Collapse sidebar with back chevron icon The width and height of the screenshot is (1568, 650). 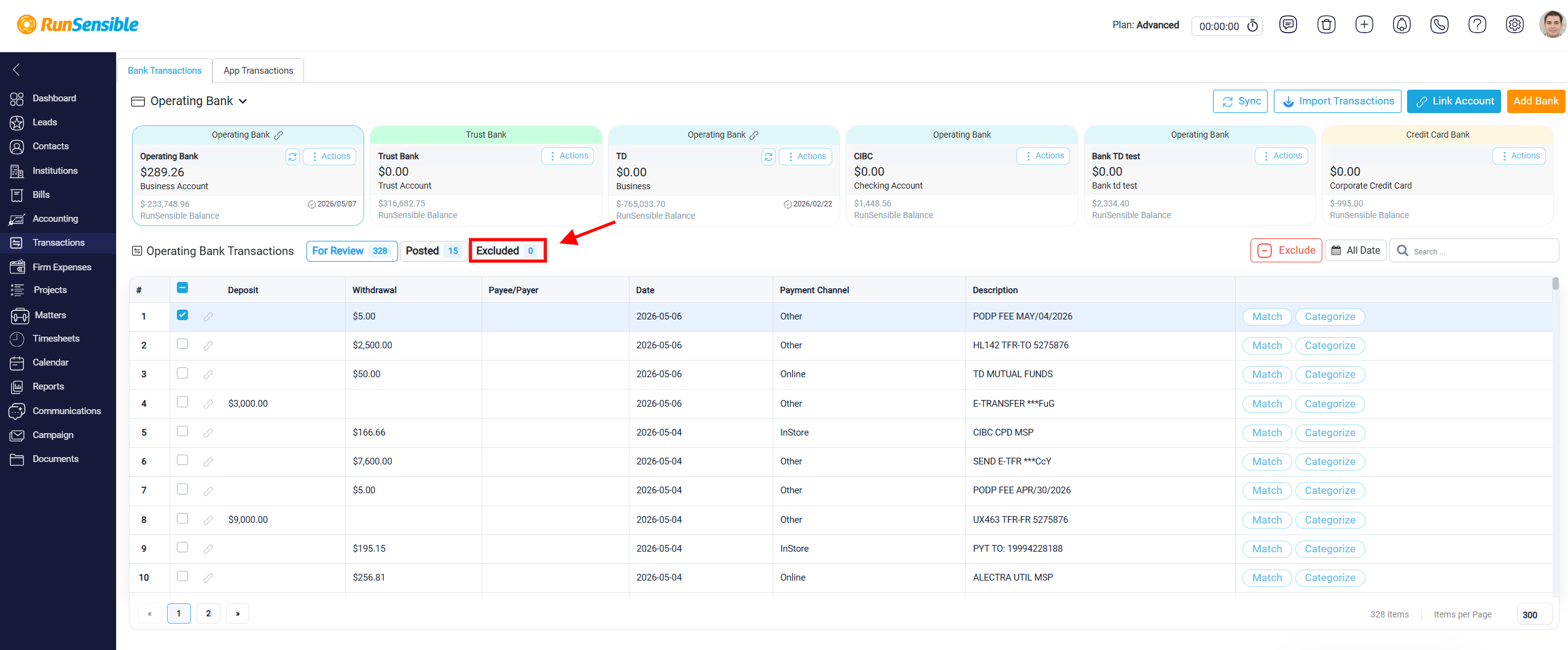click(17, 69)
